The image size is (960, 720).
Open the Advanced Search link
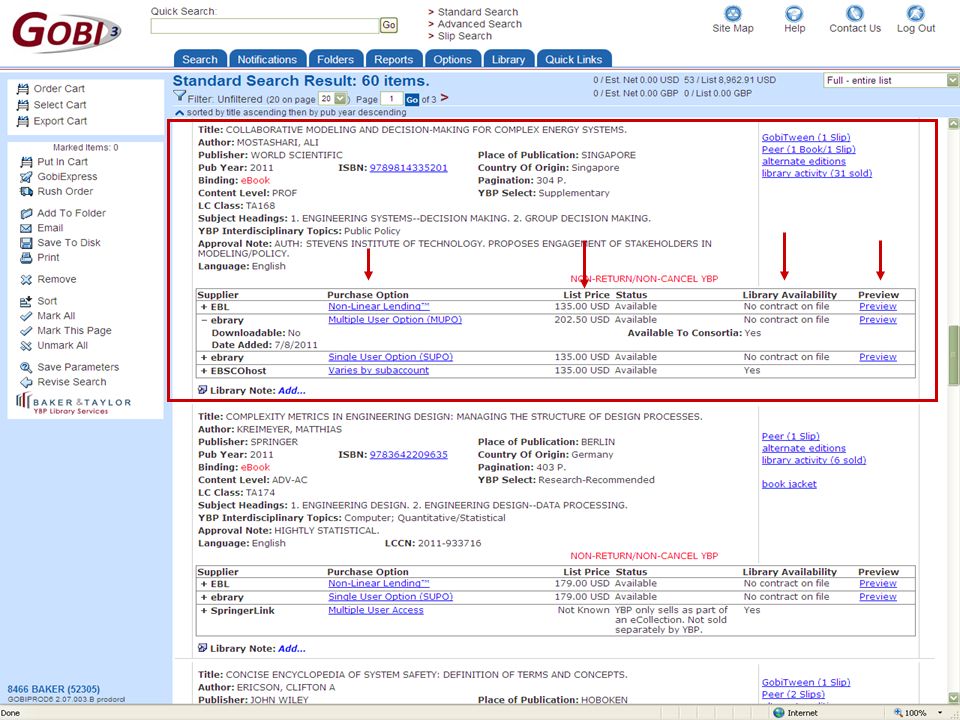(479, 24)
